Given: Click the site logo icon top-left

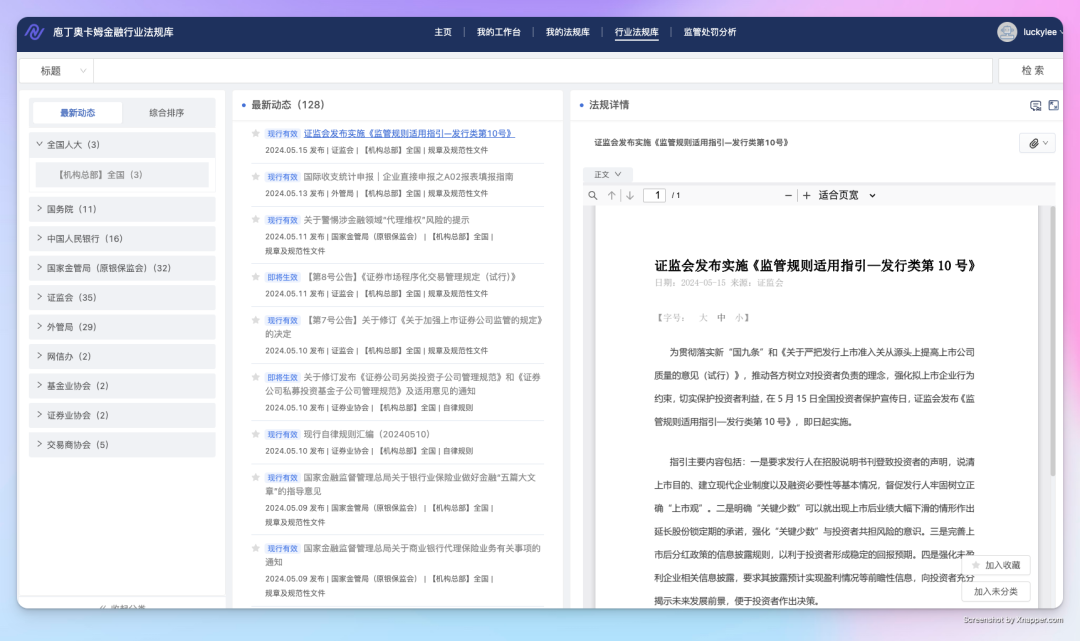Looking at the screenshot, I should (x=36, y=31).
